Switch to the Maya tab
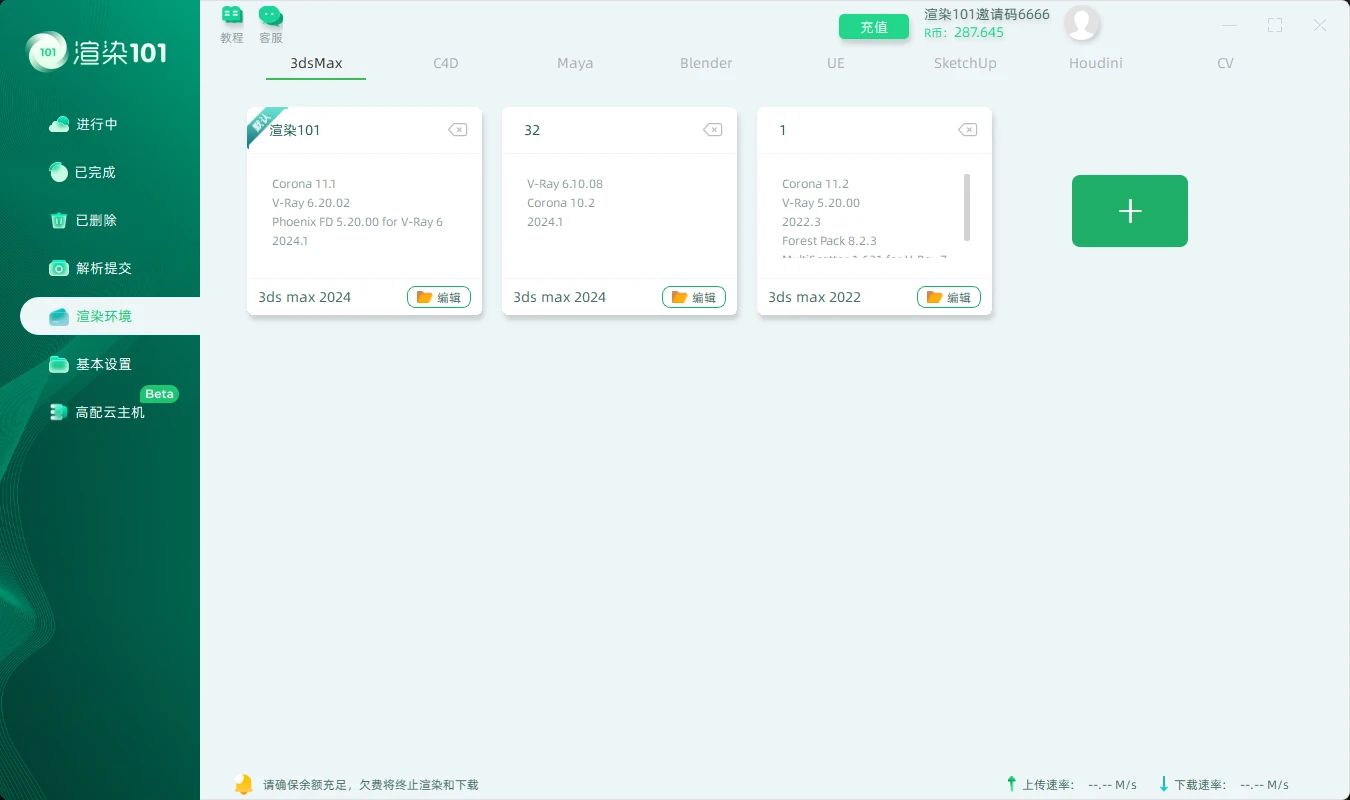This screenshot has width=1350, height=800. click(x=575, y=63)
